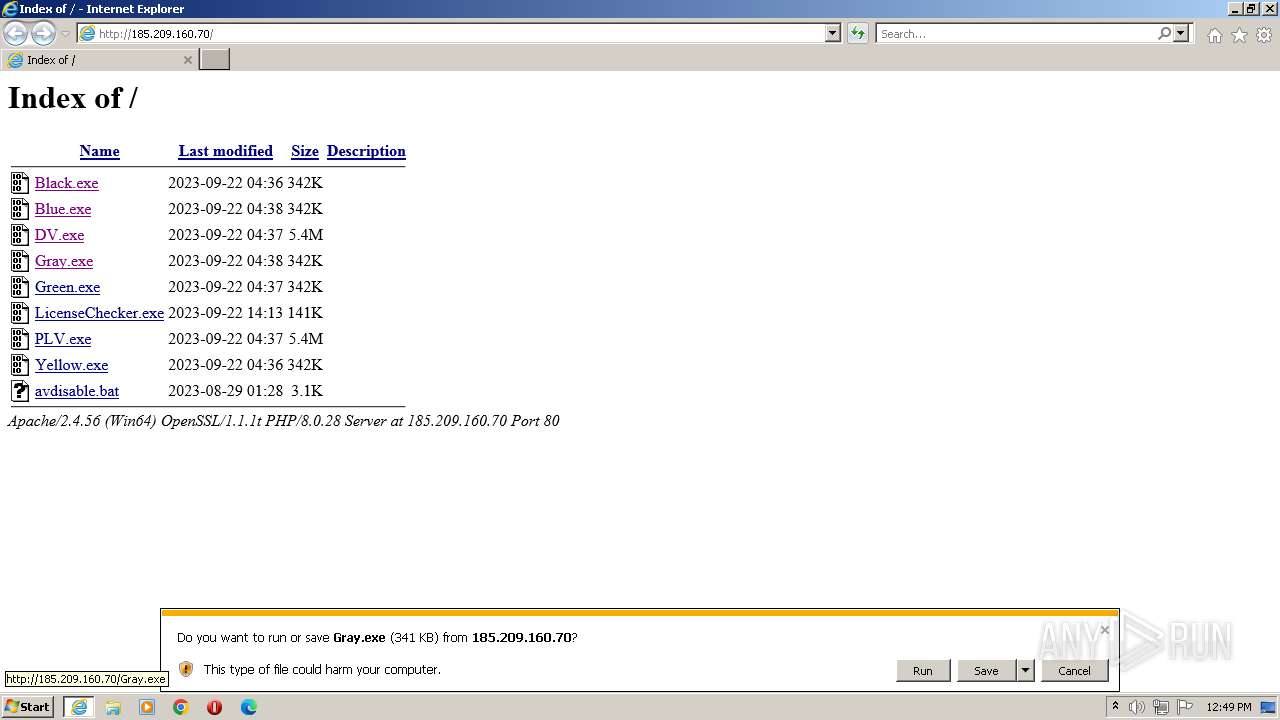Open the PLV.exe link
This screenshot has height=720, width=1280.
(63, 339)
